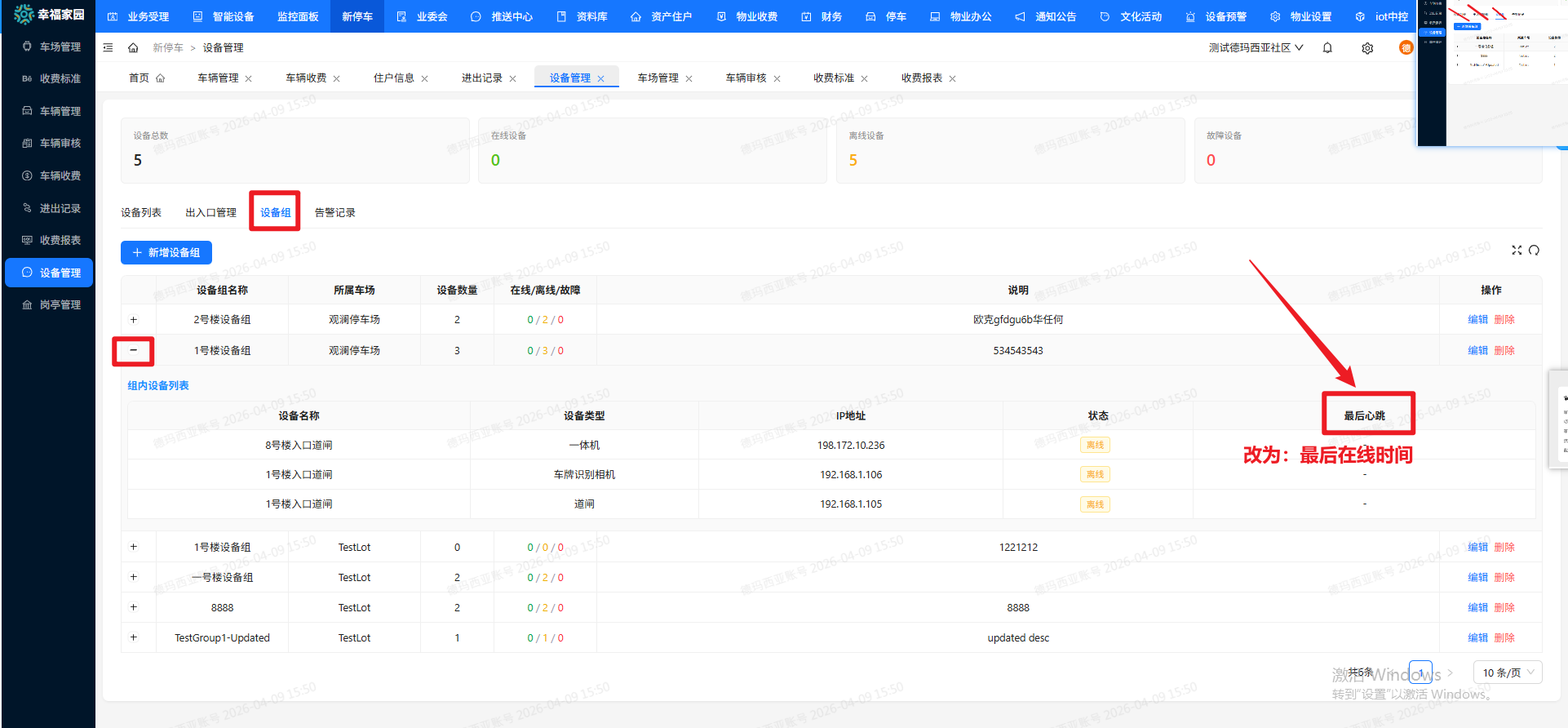
Task: Switch to the 告警记录 tab
Action: point(334,213)
